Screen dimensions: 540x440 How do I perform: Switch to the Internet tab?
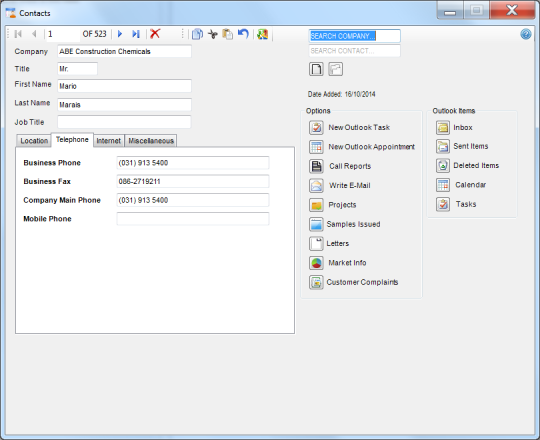(108, 140)
